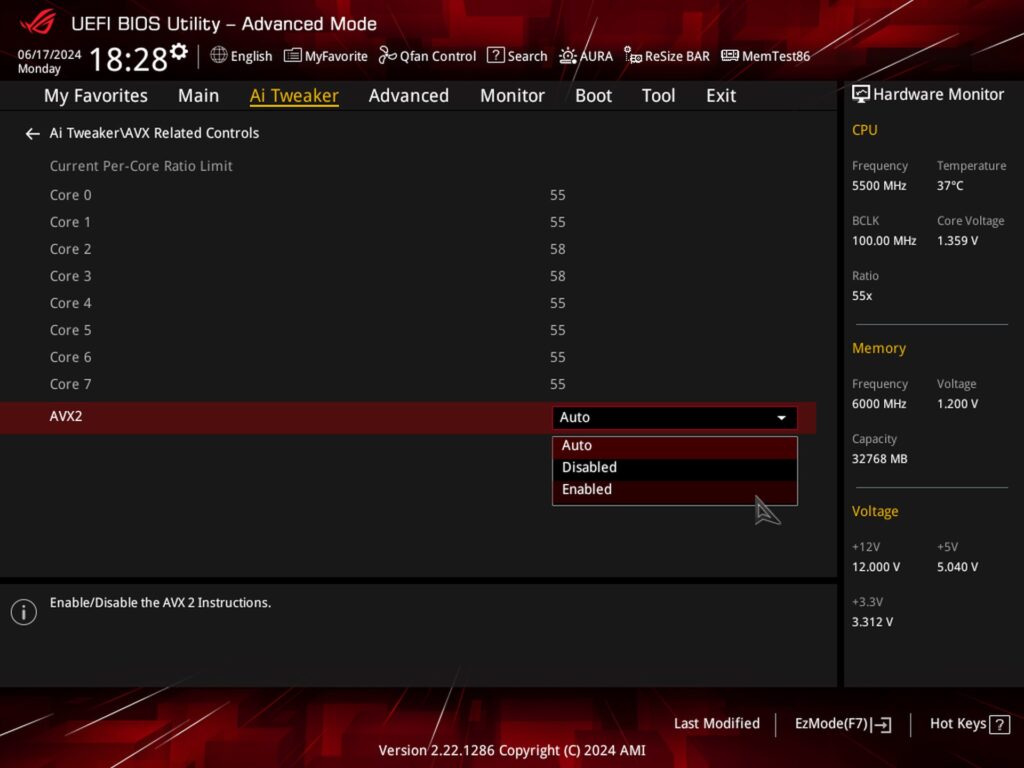
Task: Click Core 0 ratio value 55
Action: click(x=557, y=195)
